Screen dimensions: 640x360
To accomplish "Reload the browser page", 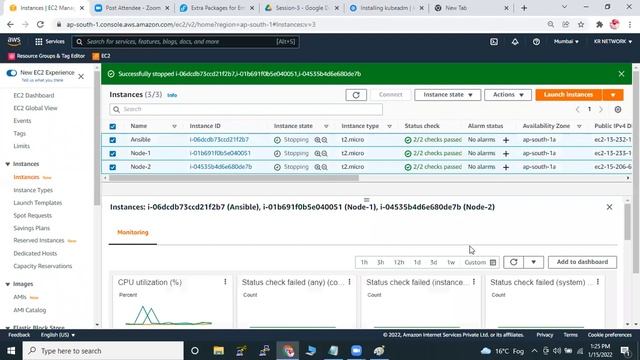I will pyautogui.click(x=40, y=24).
